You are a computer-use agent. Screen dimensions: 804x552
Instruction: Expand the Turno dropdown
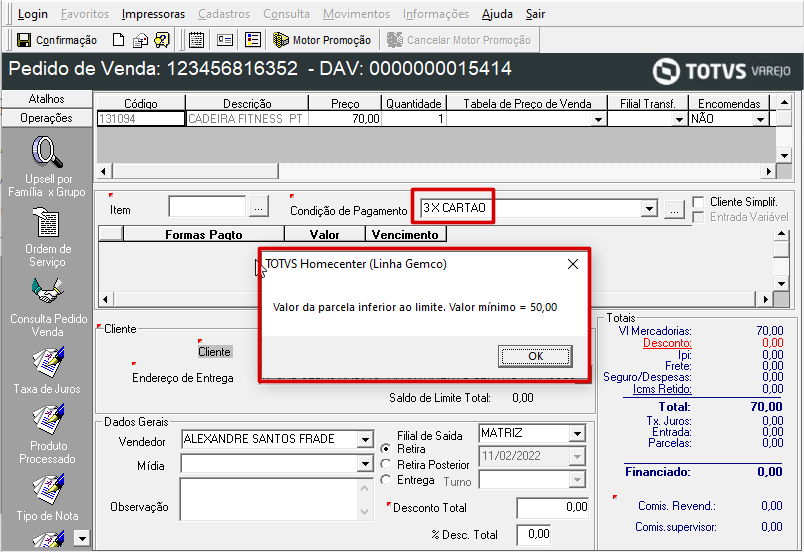[577, 480]
